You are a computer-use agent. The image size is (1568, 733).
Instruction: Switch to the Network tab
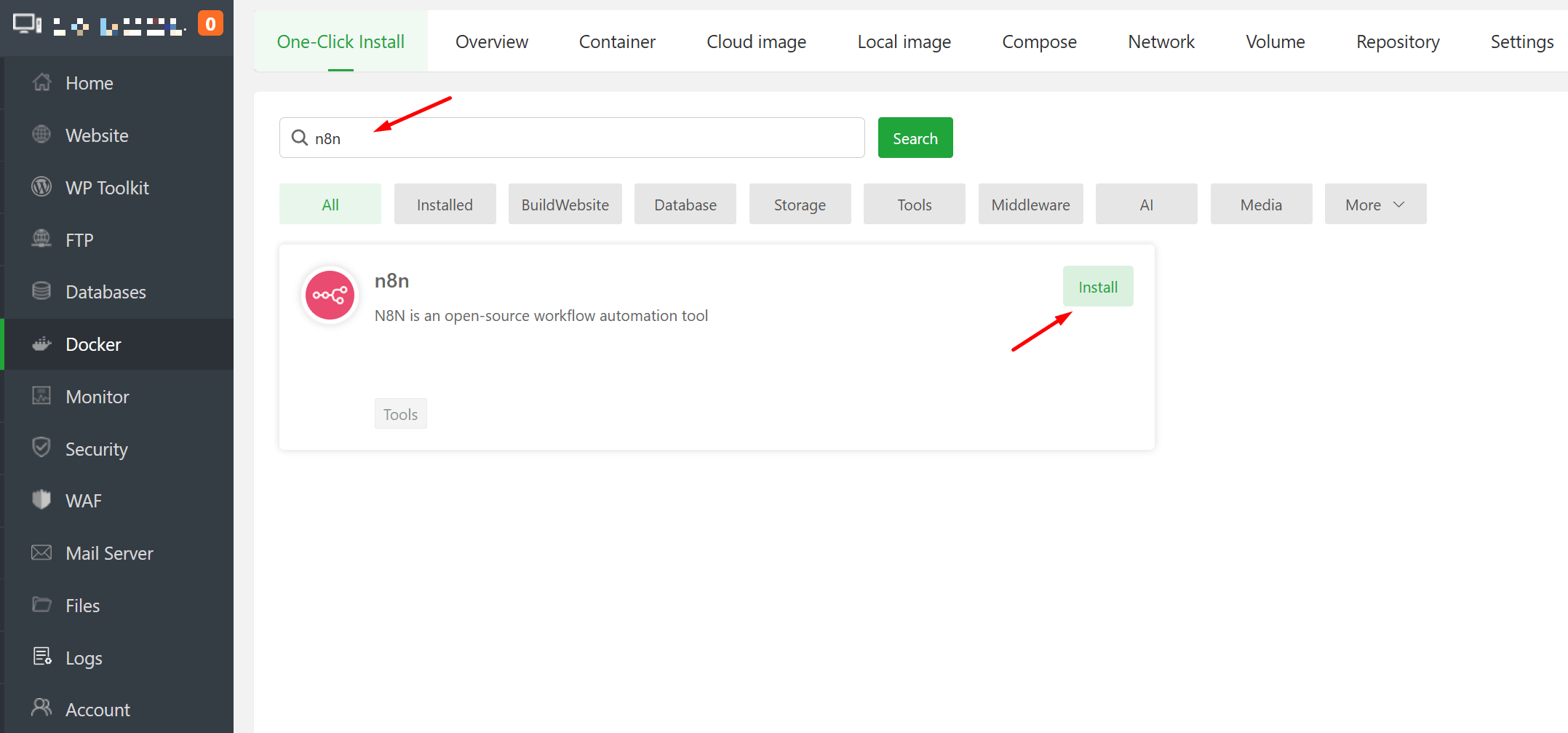[x=1161, y=41]
